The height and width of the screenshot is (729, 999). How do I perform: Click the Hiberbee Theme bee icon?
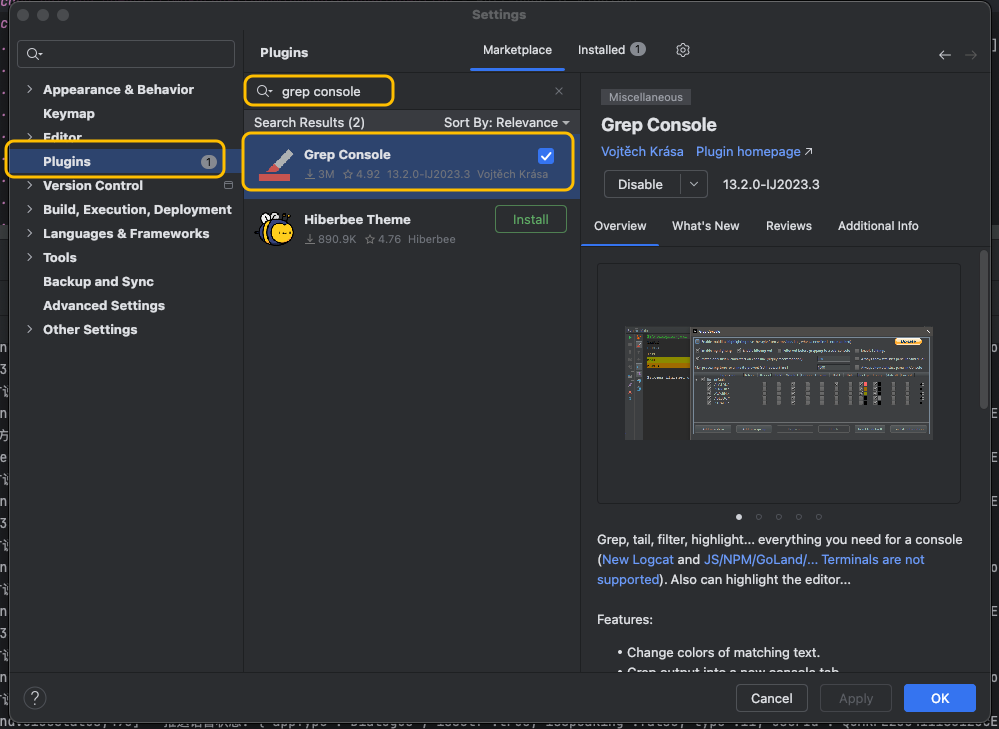[x=275, y=229]
